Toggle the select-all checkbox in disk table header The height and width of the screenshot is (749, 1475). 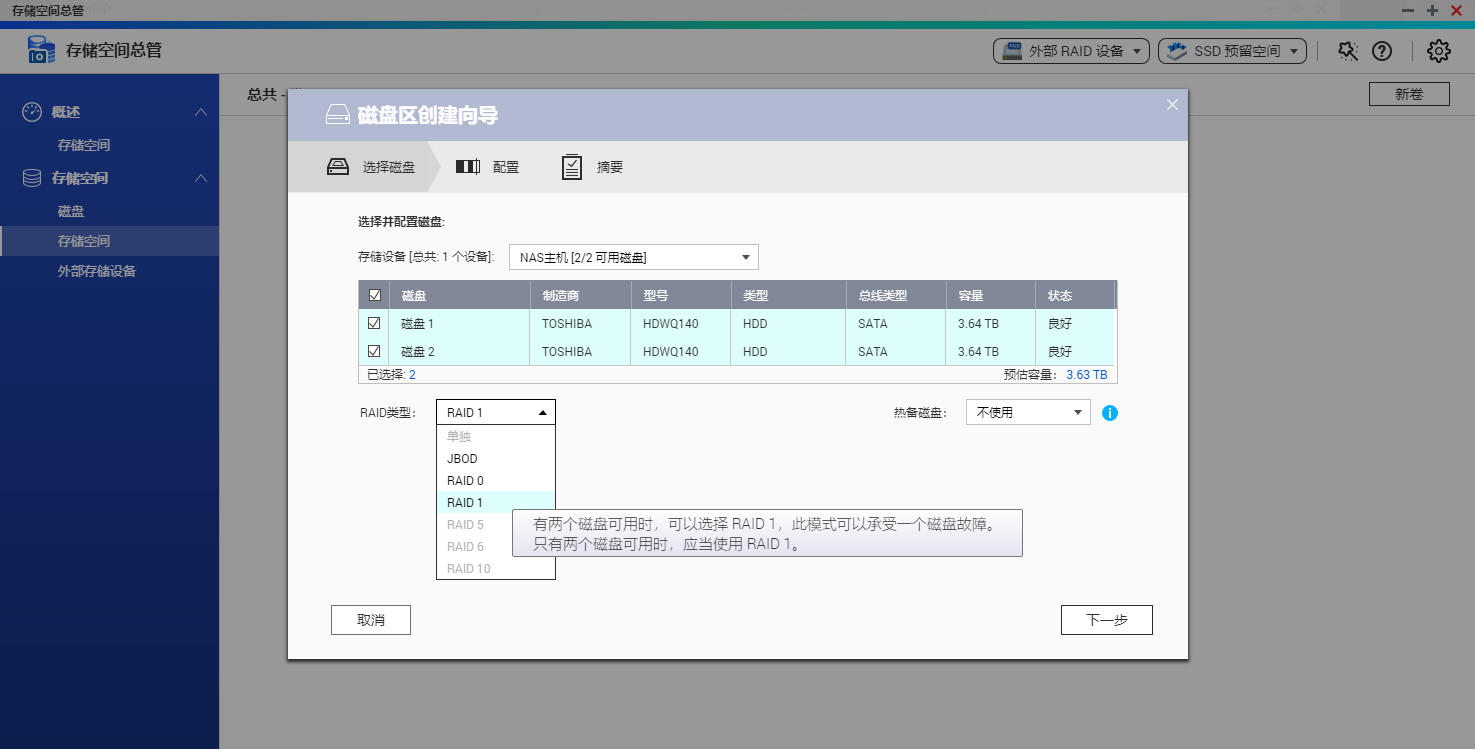(375, 294)
